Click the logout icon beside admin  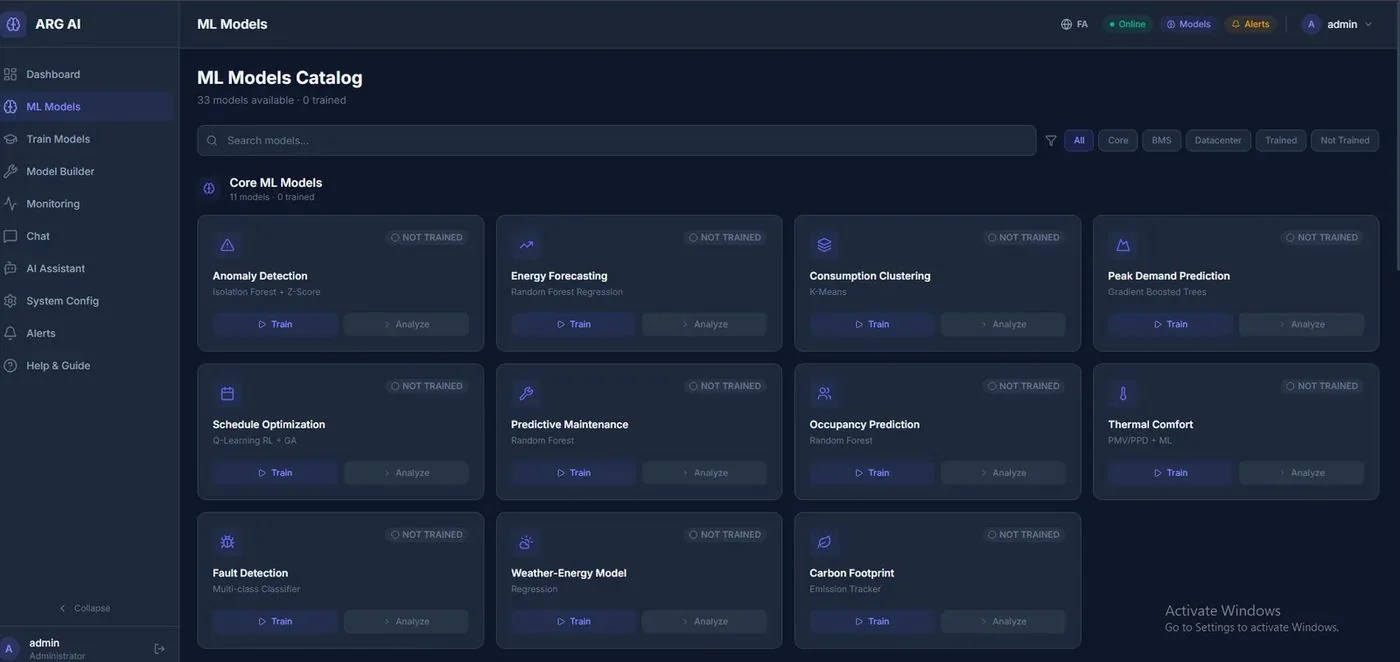pos(159,649)
